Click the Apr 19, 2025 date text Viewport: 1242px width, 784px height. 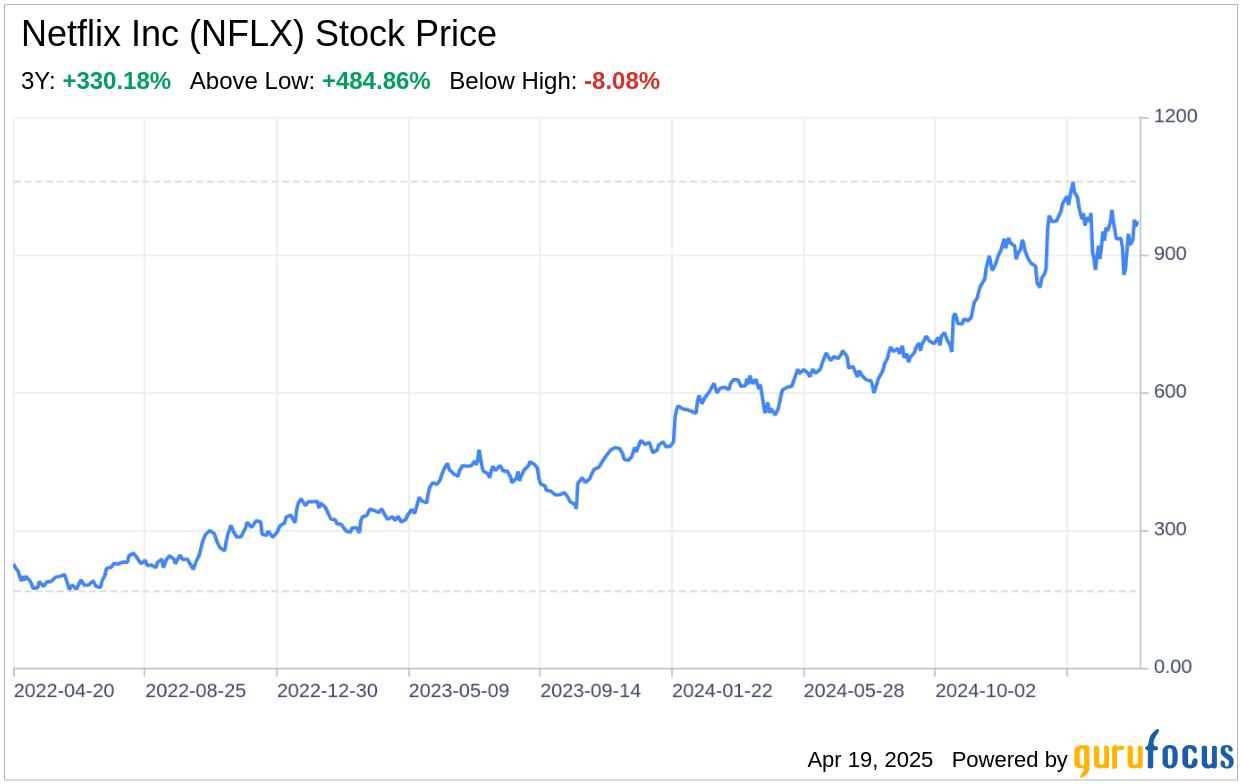coord(870,760)
